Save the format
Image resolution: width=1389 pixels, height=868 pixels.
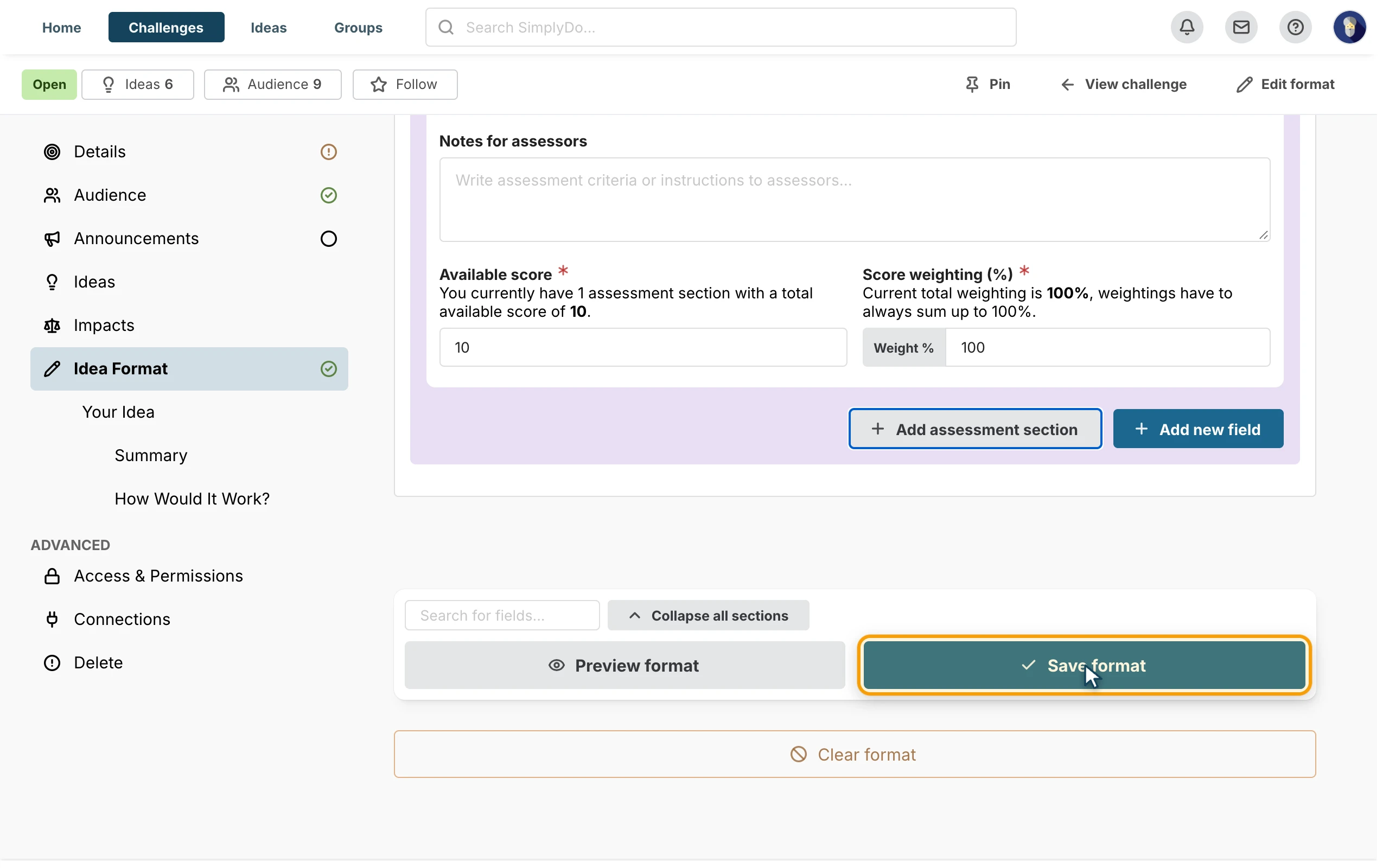(1084, 665)
